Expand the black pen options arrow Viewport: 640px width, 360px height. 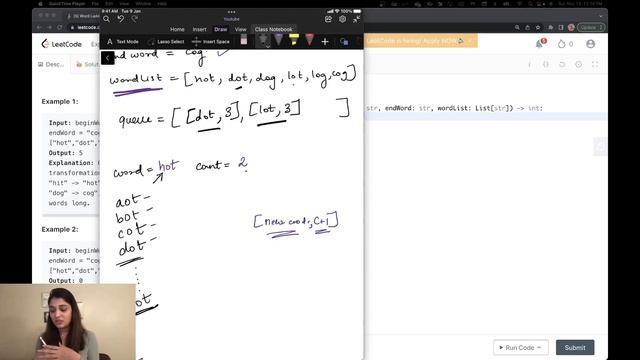coord(268,46)
